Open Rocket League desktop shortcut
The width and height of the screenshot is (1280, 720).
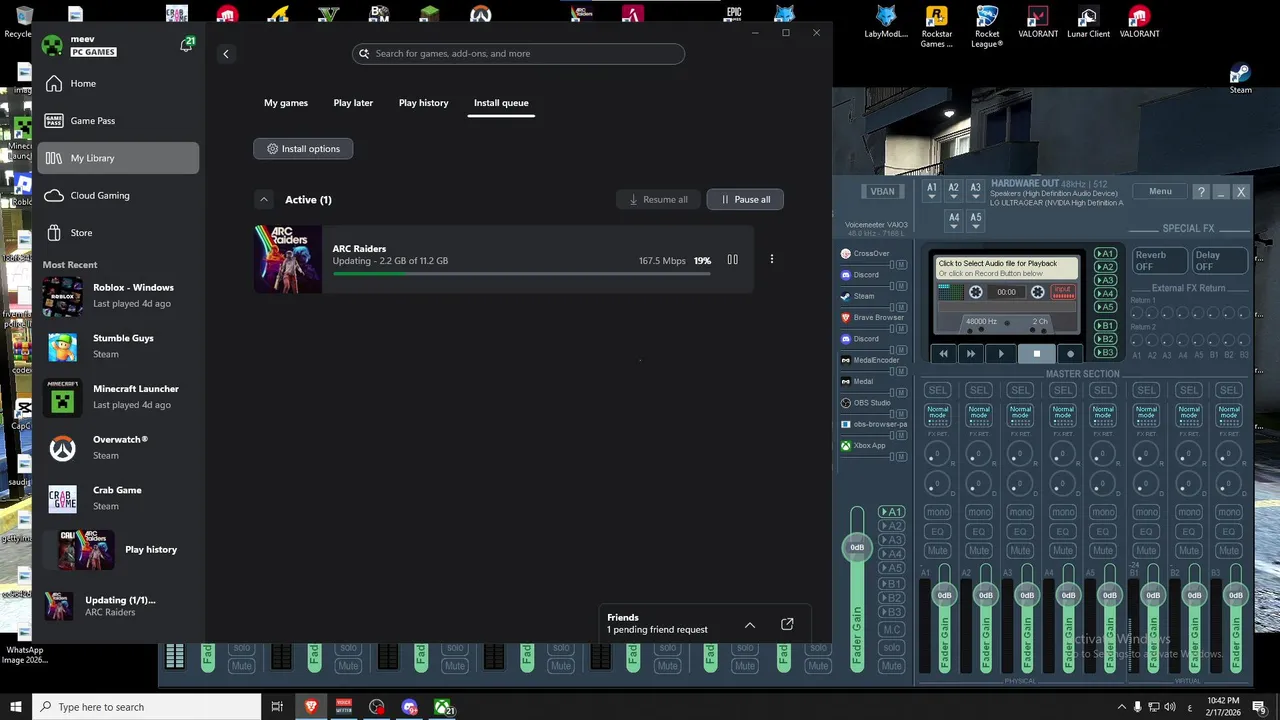pyautogui.click(x=987, y=27)
